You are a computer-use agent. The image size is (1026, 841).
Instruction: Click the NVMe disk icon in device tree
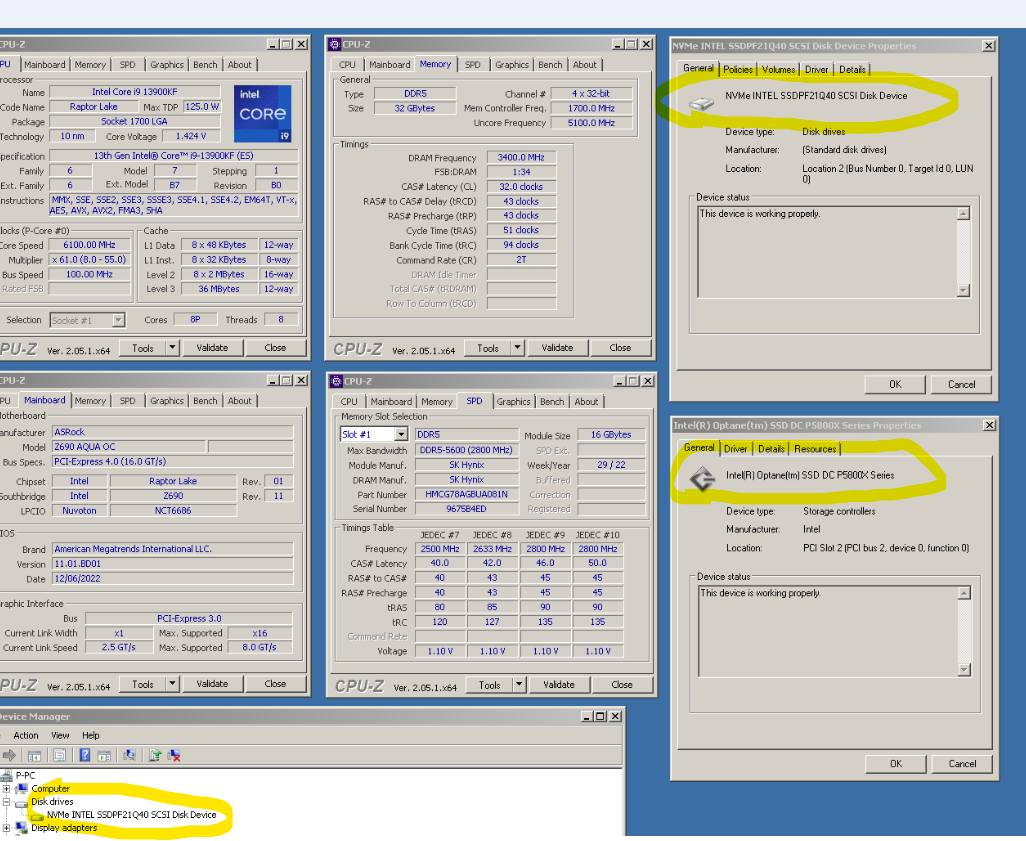37,815
